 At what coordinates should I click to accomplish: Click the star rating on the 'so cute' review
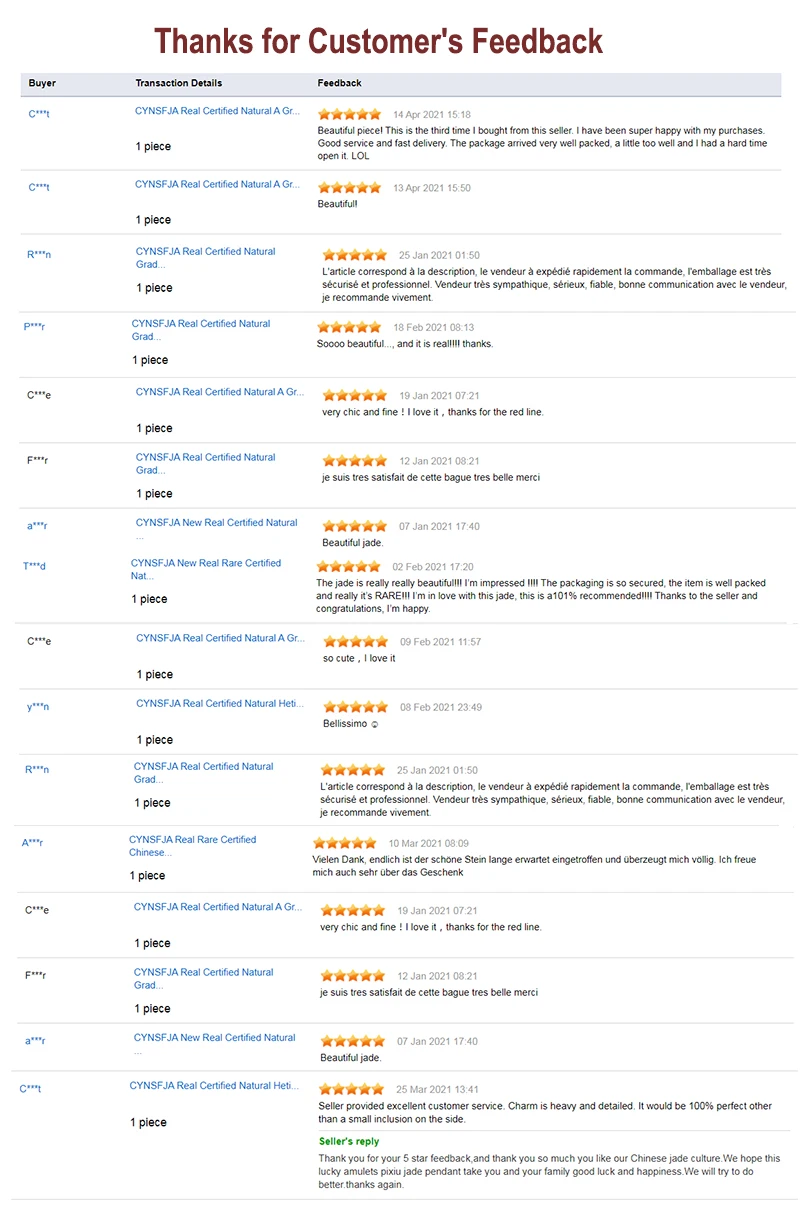point(356,642)
